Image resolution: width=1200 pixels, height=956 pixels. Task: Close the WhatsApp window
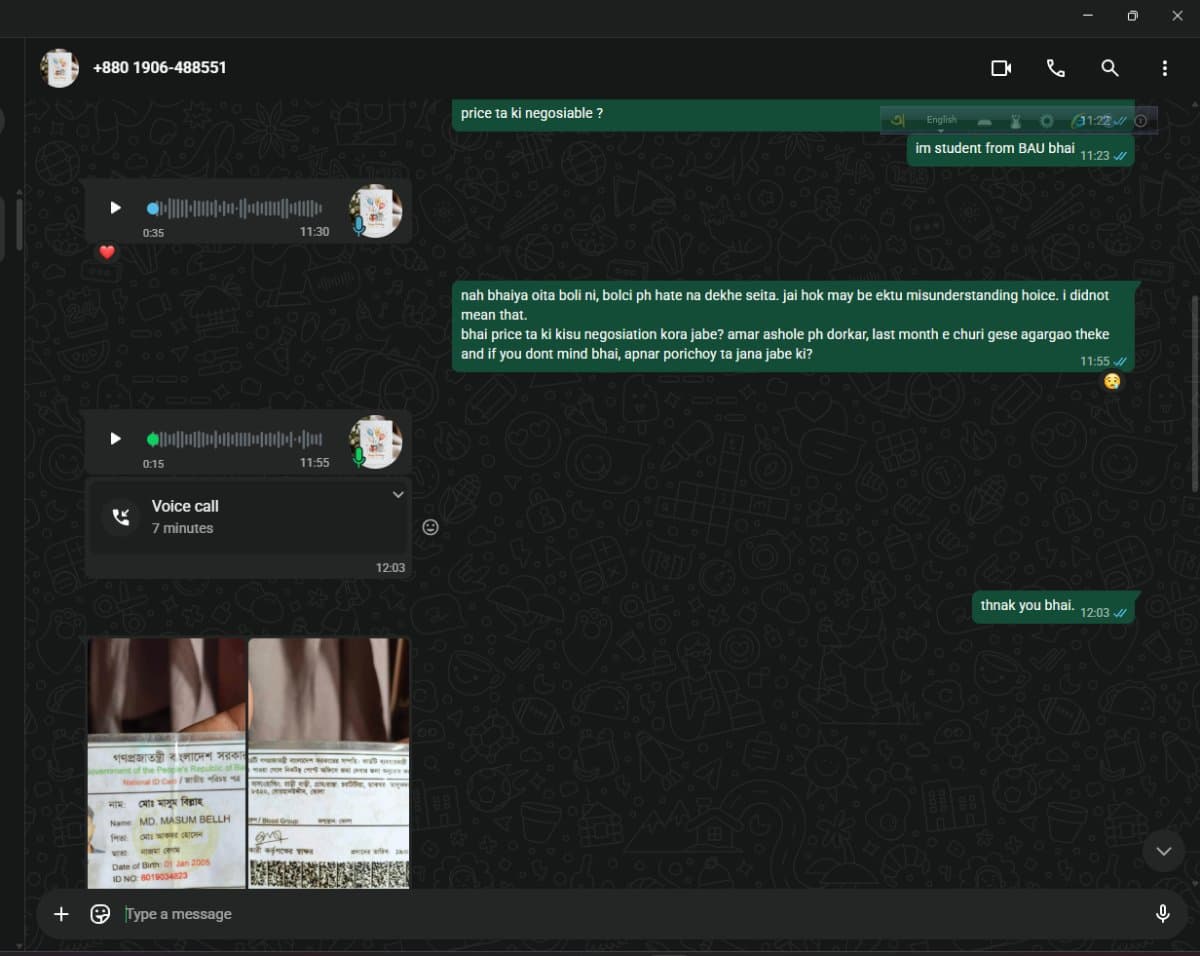click(x=1177, y=16)
